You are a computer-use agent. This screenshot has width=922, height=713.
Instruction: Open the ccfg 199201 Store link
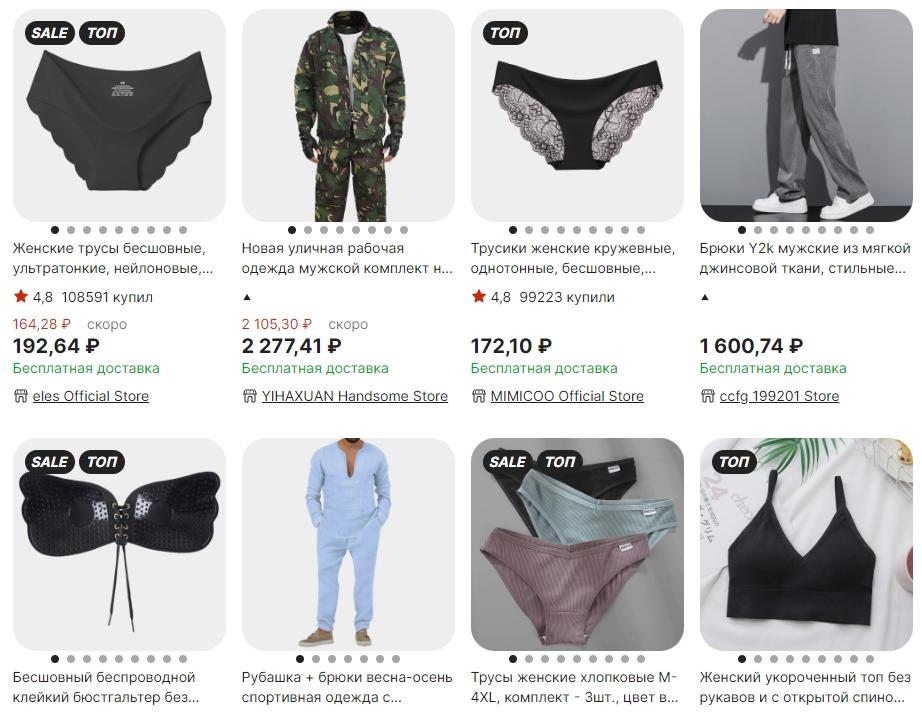click(x=779, y=396)
